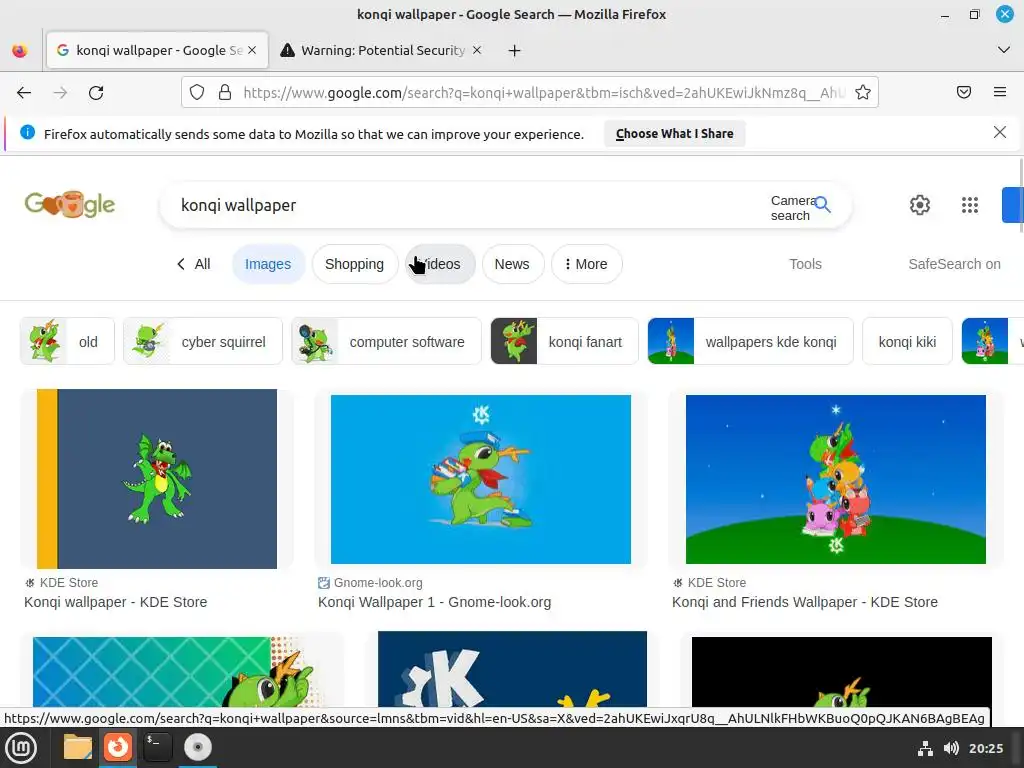1024x768 pixels.
Task: Click the info icon in notification bar
Action: pos(27,133)
